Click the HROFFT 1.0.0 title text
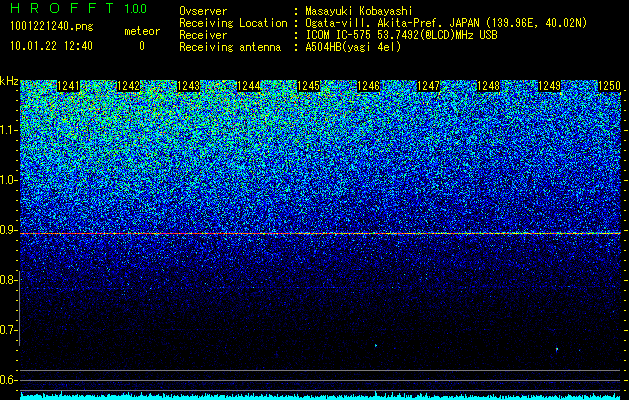629x400 pixels. point(79,8)
